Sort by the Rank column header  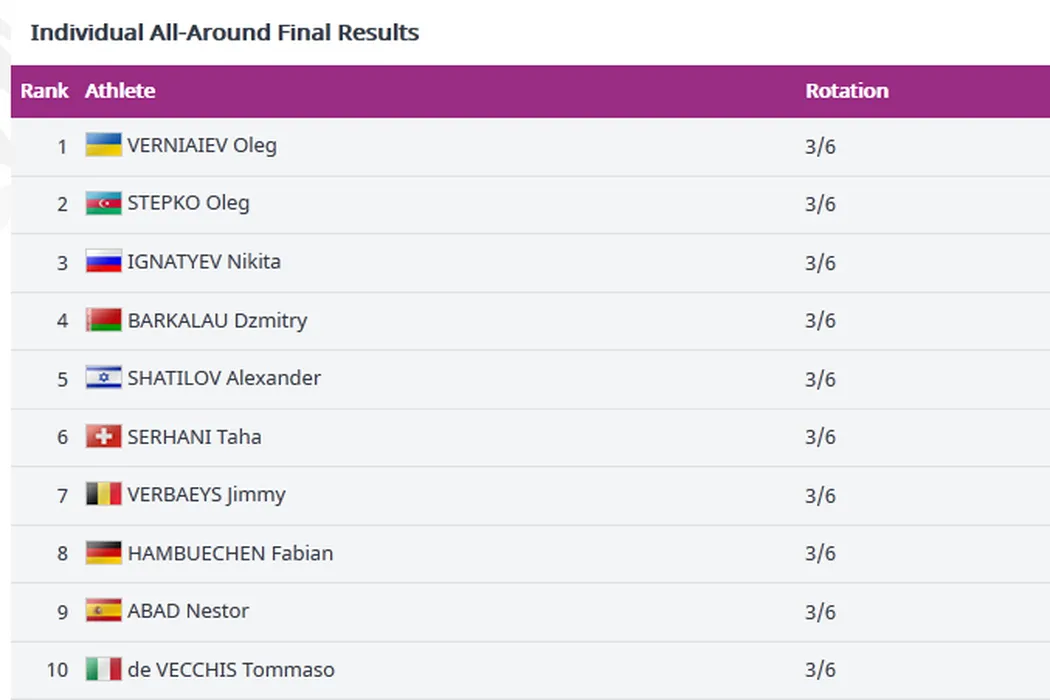pyautogui.click(x=44, y=91)
